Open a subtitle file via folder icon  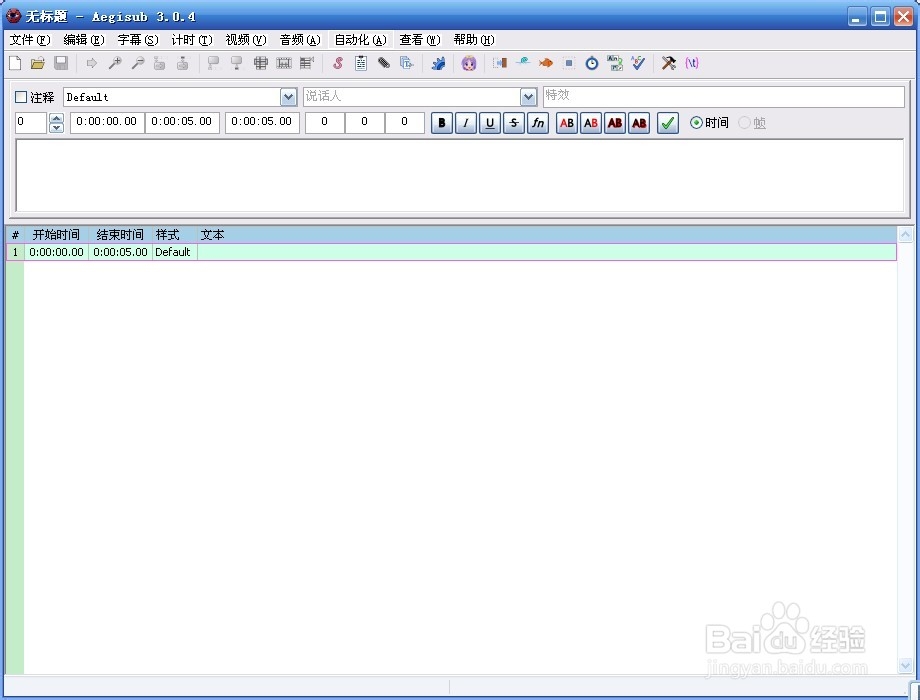click(x=38, y=63)
